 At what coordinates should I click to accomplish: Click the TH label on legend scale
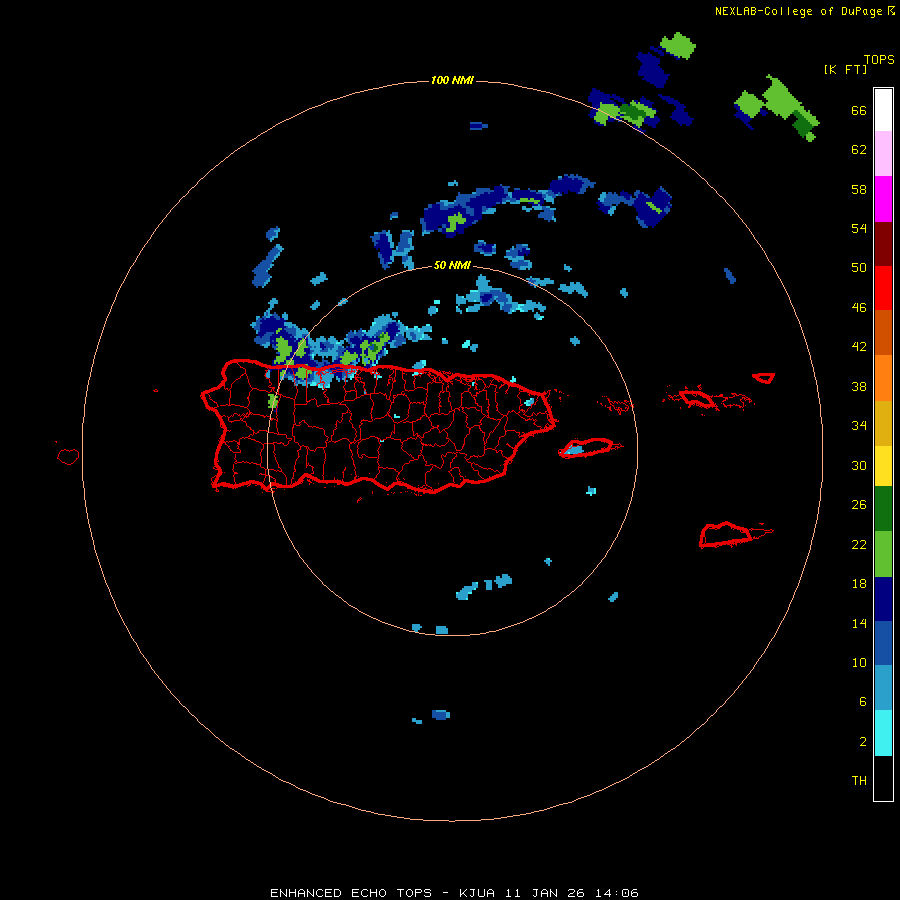[x=859, y=781]
